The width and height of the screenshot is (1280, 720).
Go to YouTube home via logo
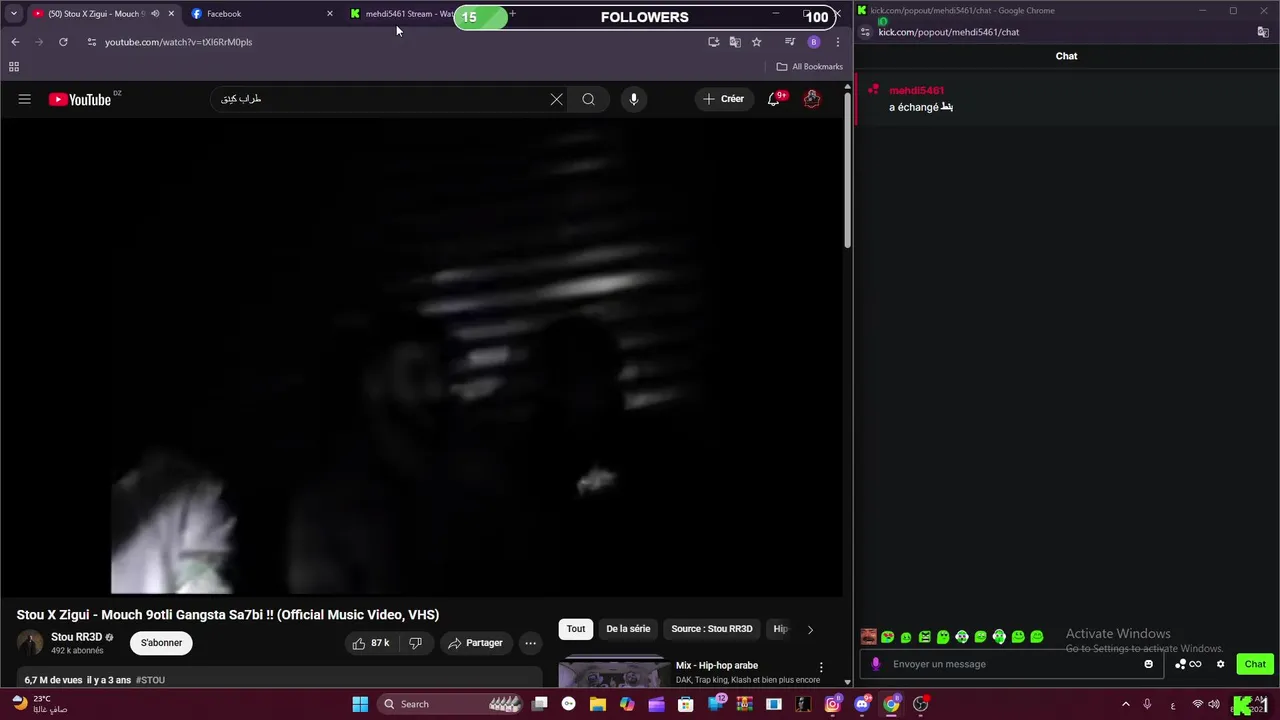pos(80,99)
